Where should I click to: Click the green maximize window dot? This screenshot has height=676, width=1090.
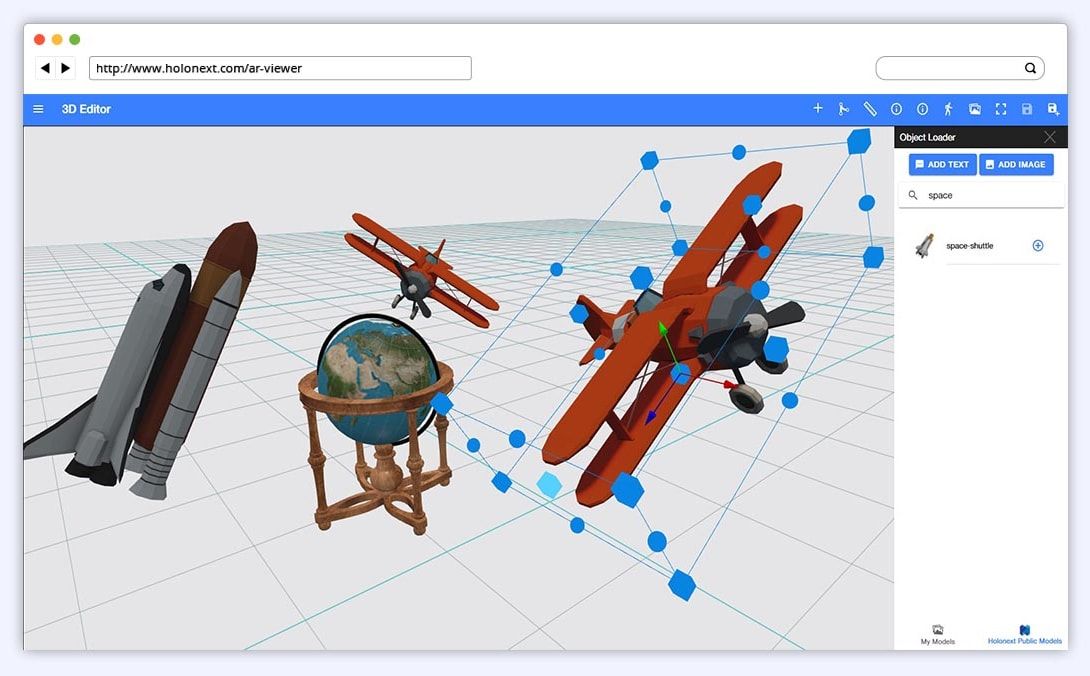coord(74,40)
